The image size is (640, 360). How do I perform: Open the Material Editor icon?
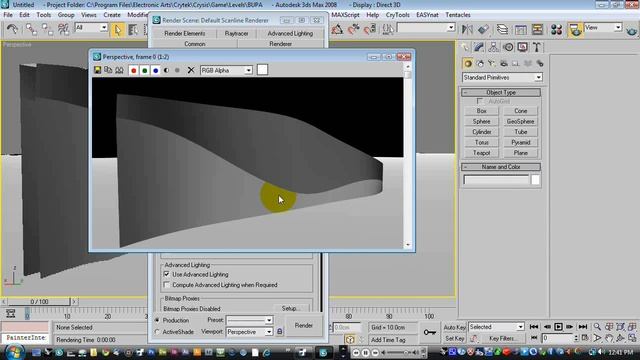click(x=556, y=29)
